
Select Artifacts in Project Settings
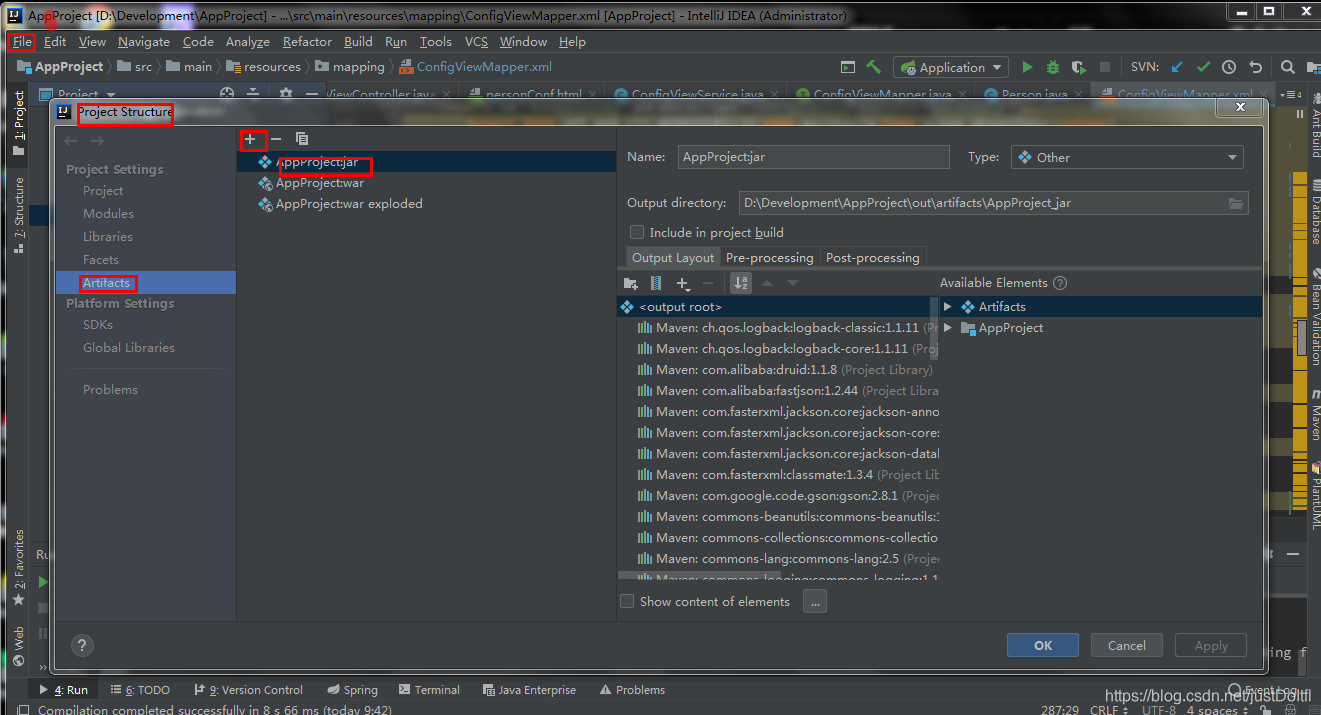coord(146,283)
